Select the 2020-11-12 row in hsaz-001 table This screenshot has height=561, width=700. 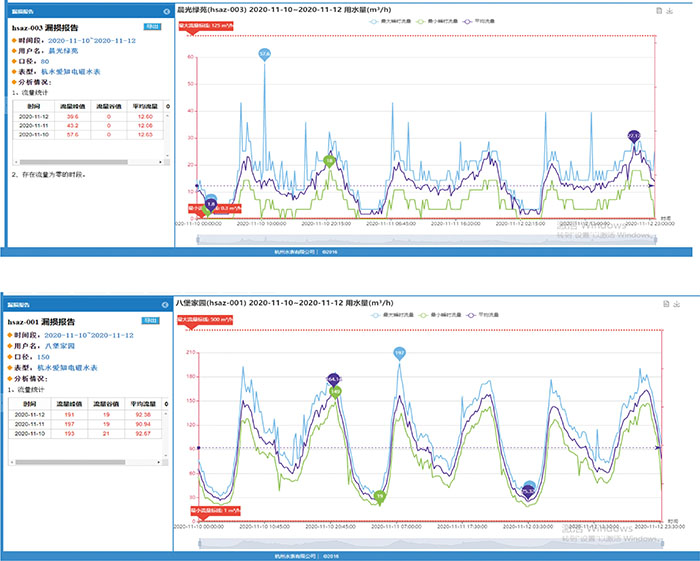[x=85, y=413]
